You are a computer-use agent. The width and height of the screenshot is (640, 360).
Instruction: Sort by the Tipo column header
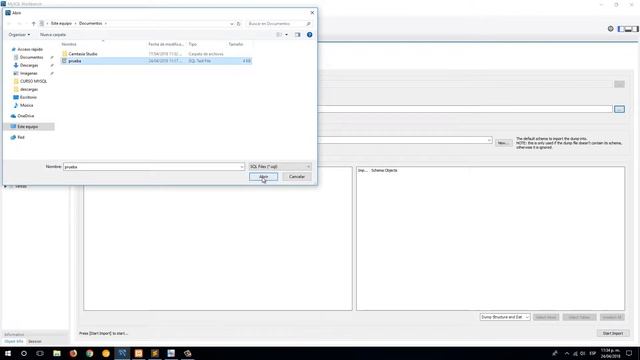pos(193,44)
